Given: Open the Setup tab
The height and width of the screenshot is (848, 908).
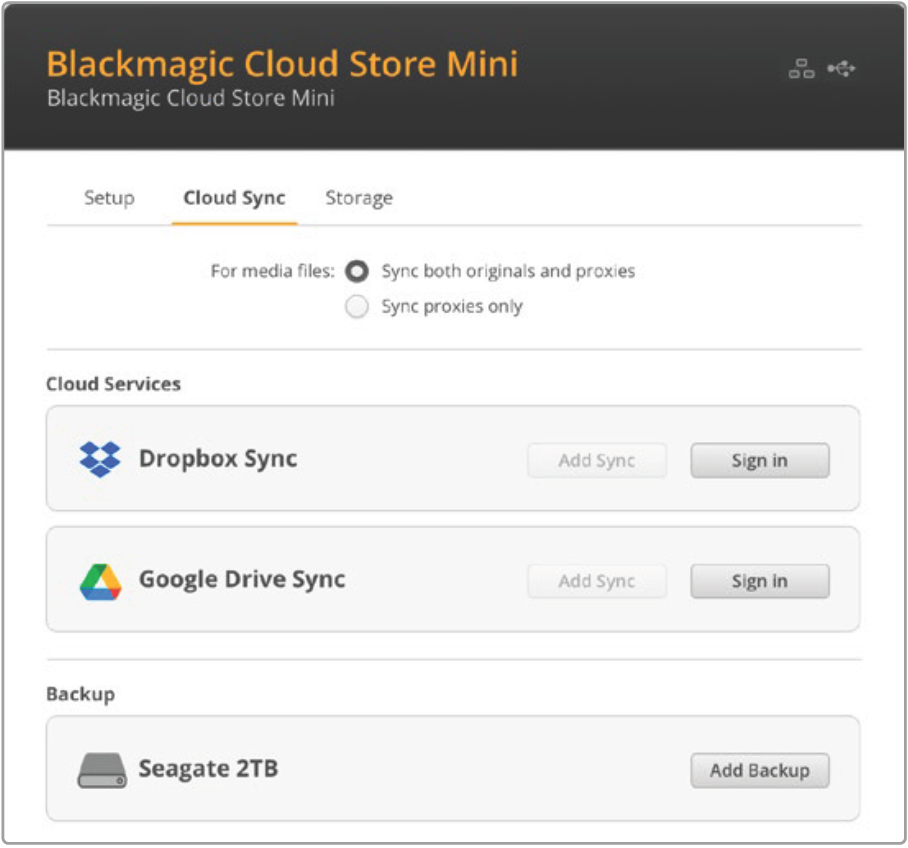Looking at the screenshot, I should pos(109,198).
